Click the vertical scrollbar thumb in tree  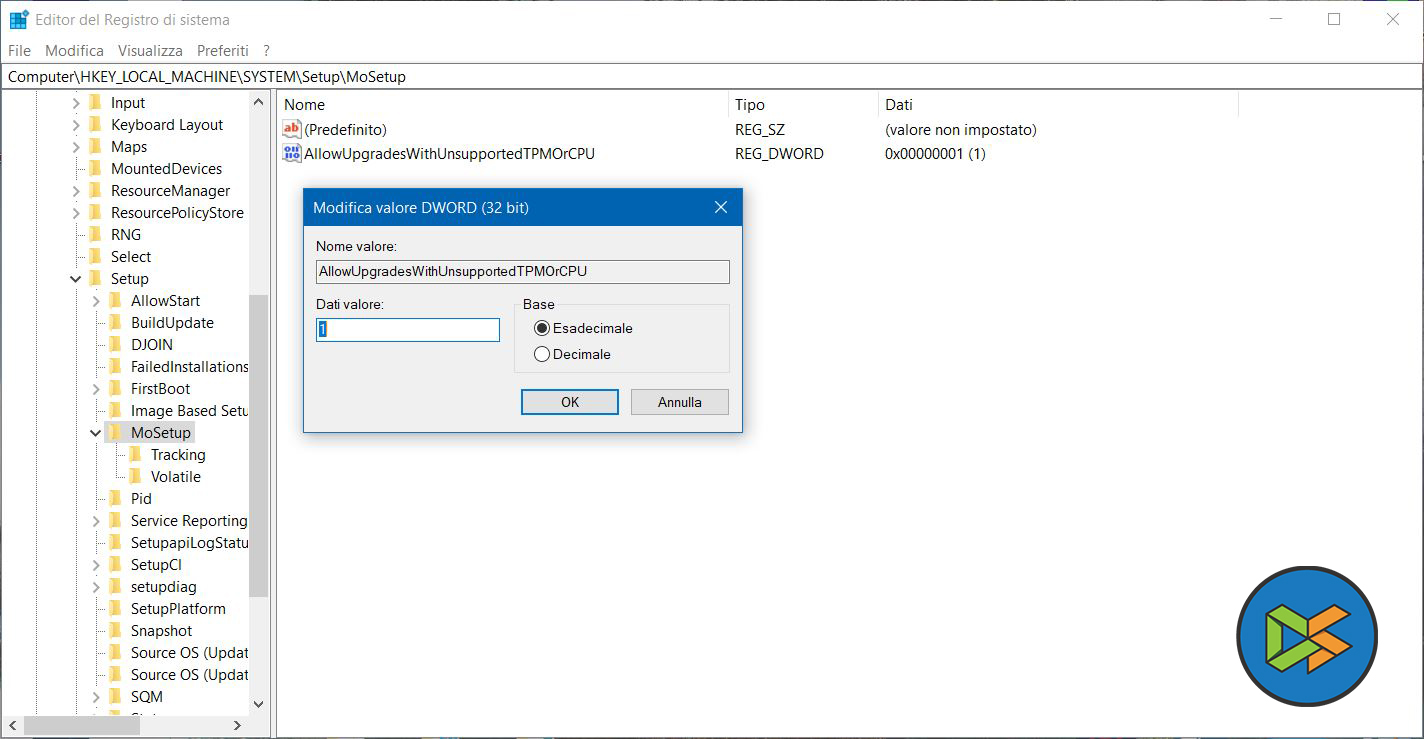(259, 445)
